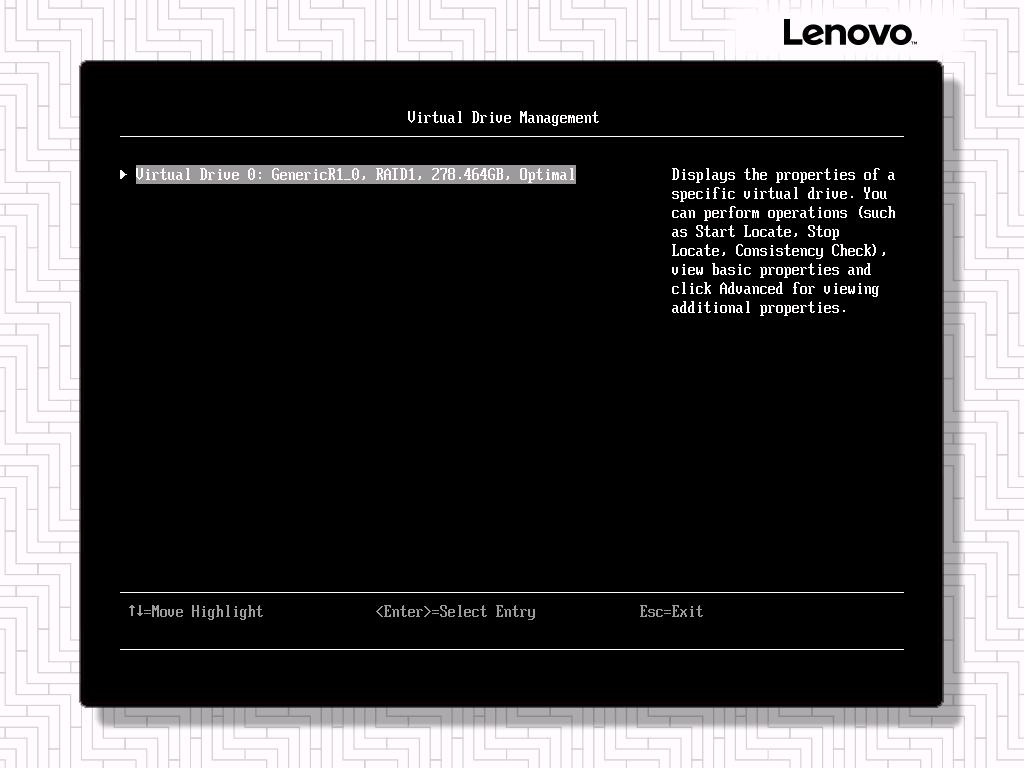Click the Virtual Drive Management title

(503, 118)
